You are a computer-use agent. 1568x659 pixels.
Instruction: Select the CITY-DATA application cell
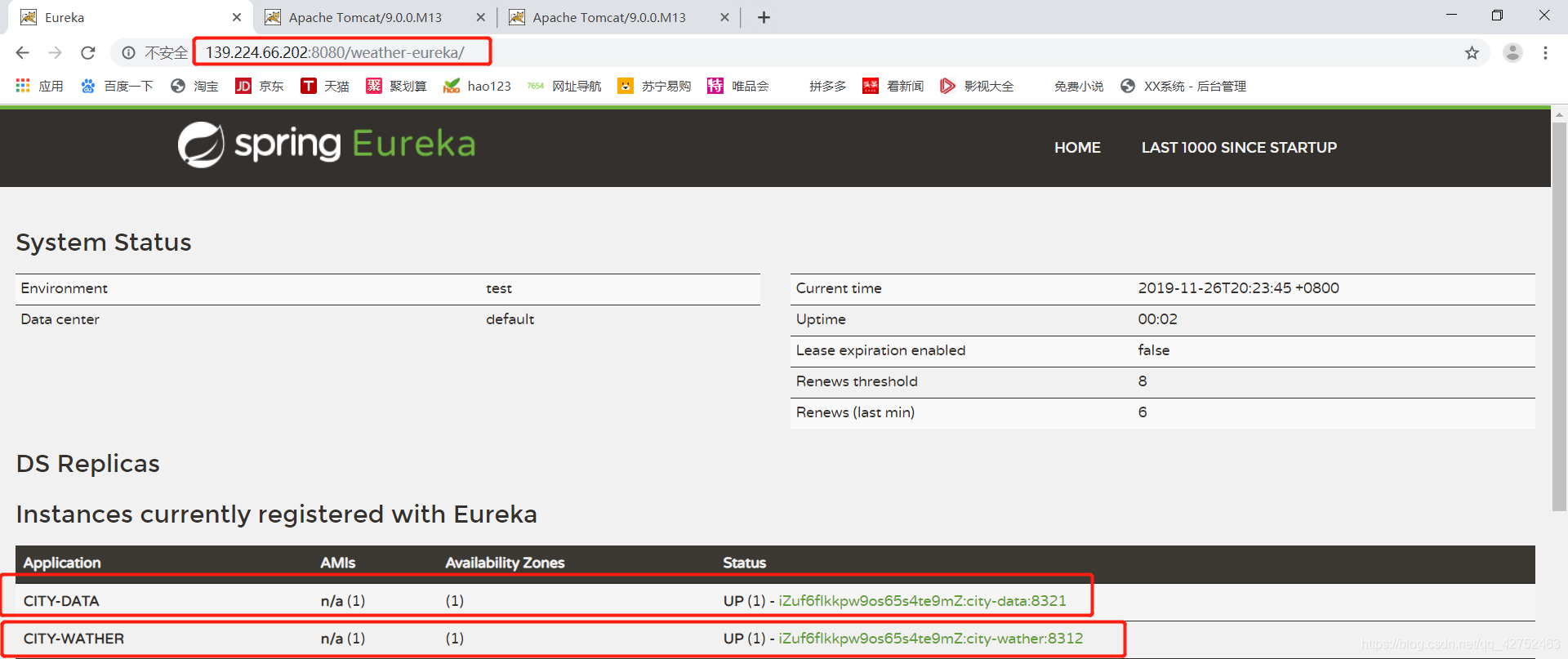click(x=61, y=601)
